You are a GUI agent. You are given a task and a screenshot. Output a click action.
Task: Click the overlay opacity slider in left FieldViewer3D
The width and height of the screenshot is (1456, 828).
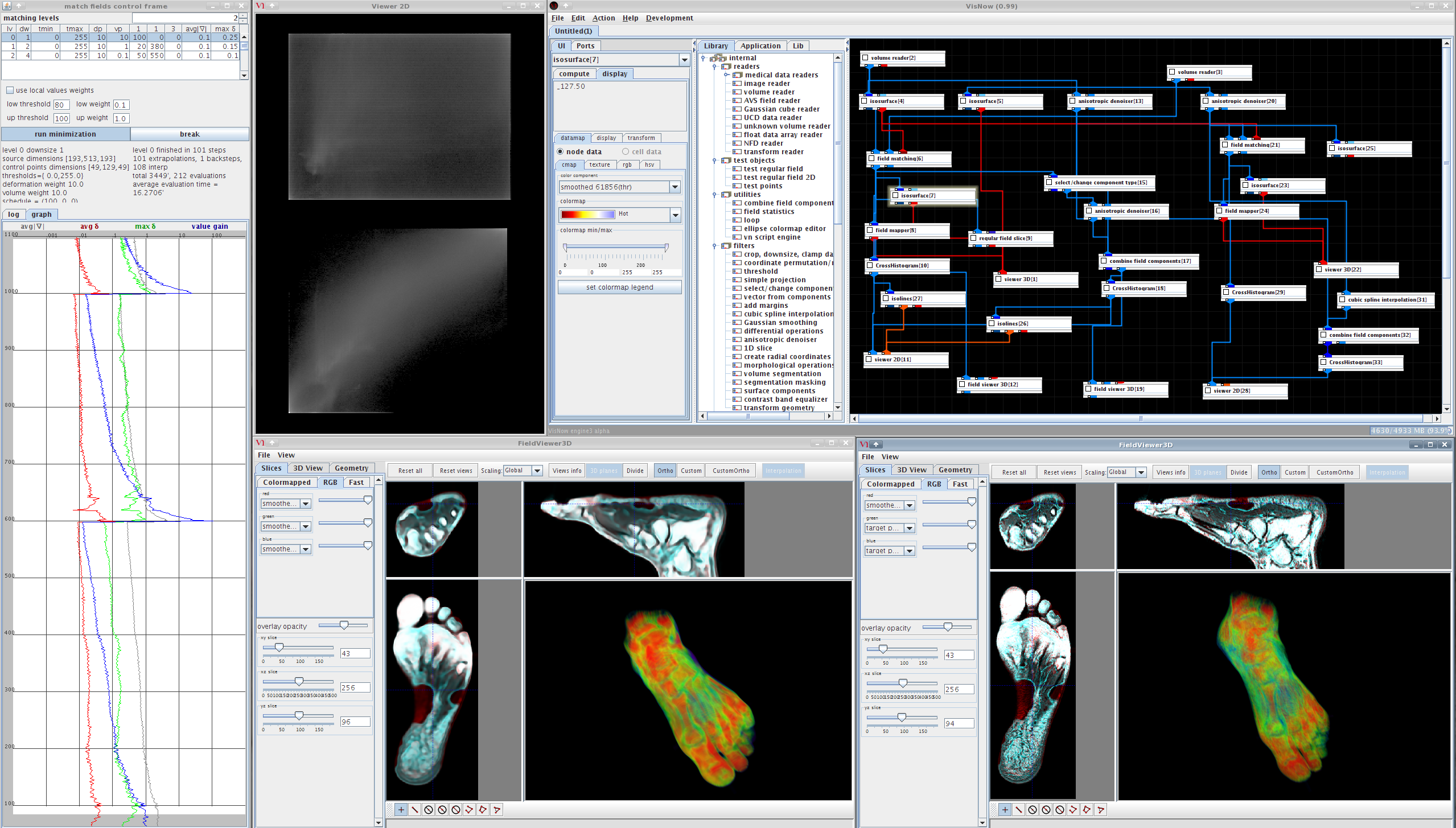(344, 625)
